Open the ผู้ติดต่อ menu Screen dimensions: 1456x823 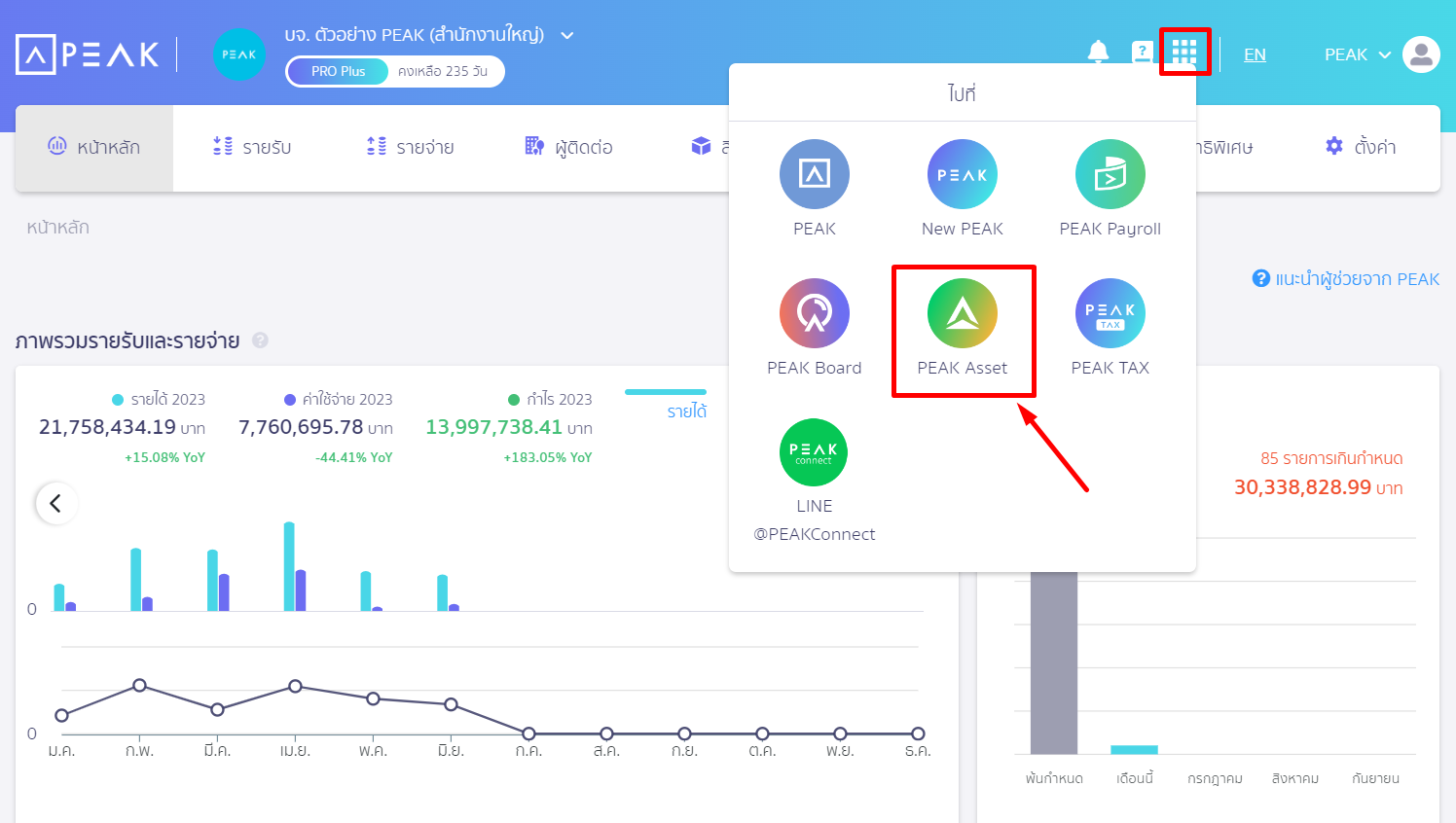click(568, 148)
